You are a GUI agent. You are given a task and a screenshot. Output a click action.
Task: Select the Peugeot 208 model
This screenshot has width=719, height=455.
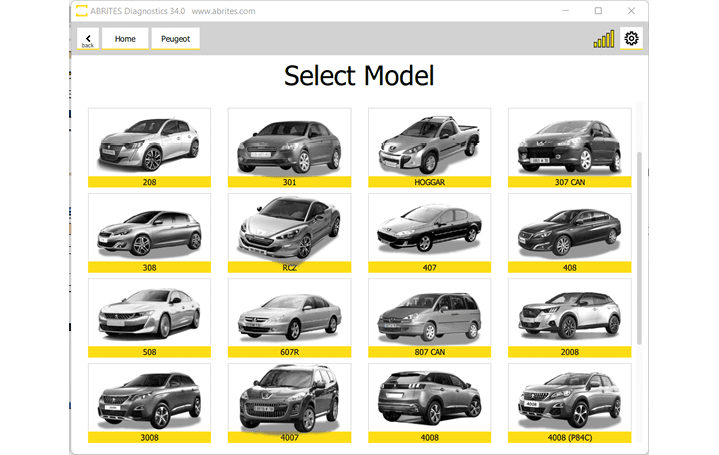(x=149, y=146)
